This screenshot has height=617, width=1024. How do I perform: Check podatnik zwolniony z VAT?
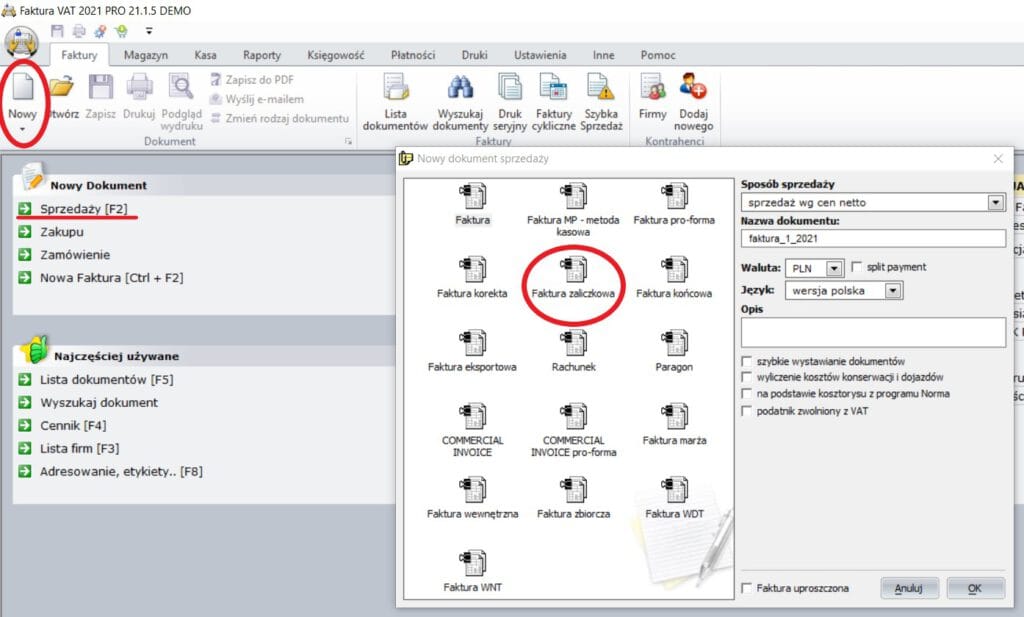tap(747, 410)
